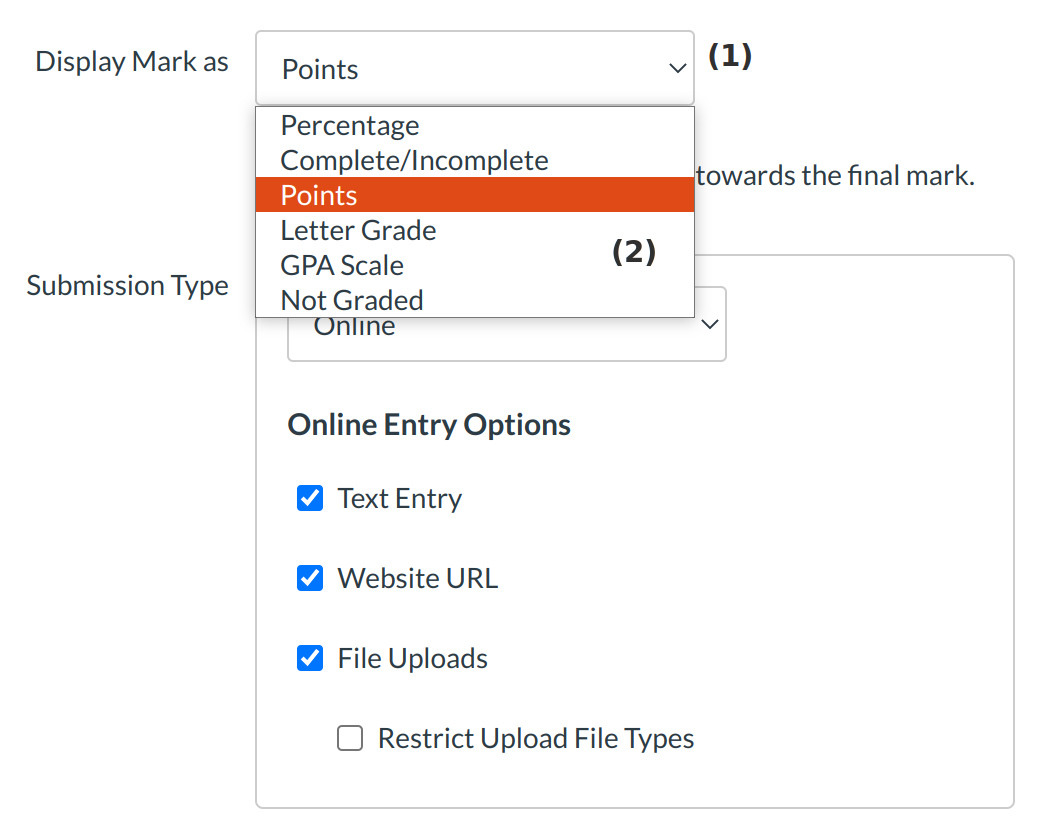The width and height of the screenshot is (1040, 827).
Task: Click the chevron arrow beside Points
Action: [677, 69]
